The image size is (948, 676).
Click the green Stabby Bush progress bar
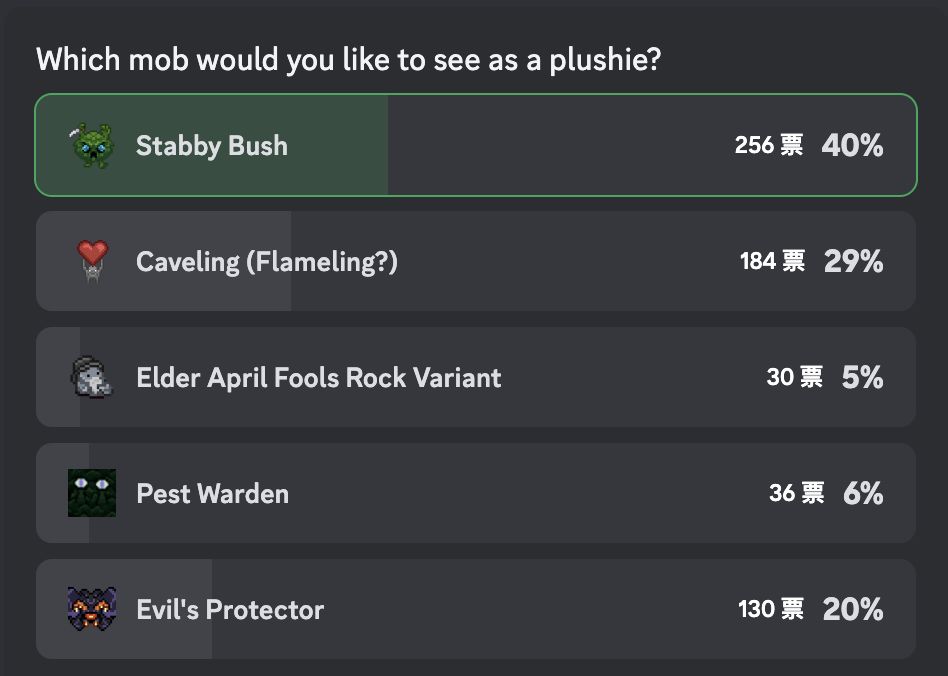click(212, 145)
